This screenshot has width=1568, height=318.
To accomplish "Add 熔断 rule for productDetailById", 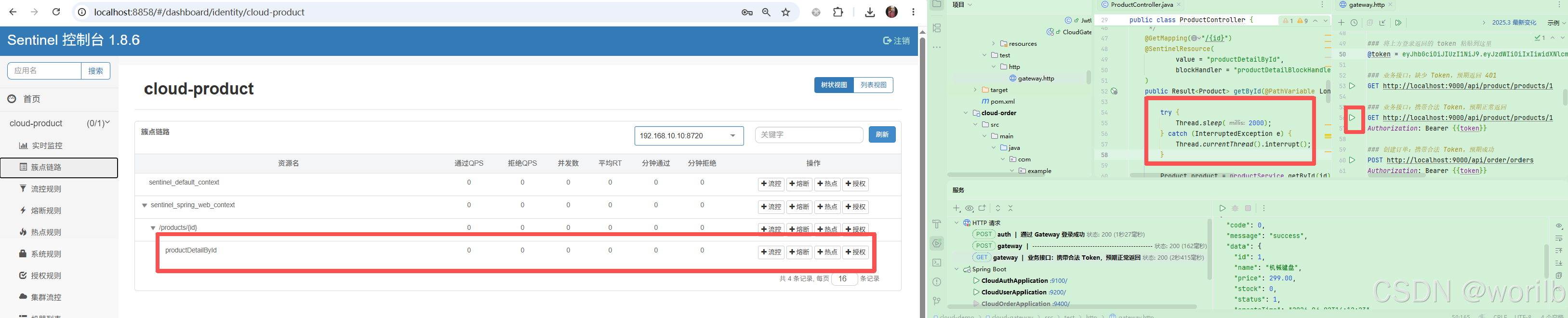I will pyautogui.click(x=799, y=252).
